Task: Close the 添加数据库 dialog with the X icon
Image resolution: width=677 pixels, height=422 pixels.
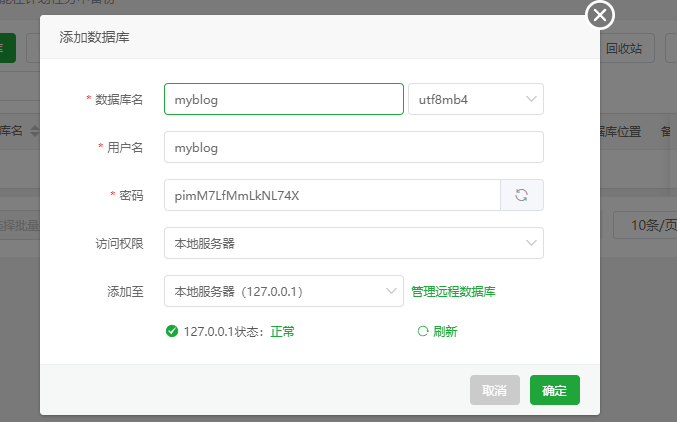Action: pos(599,15)
